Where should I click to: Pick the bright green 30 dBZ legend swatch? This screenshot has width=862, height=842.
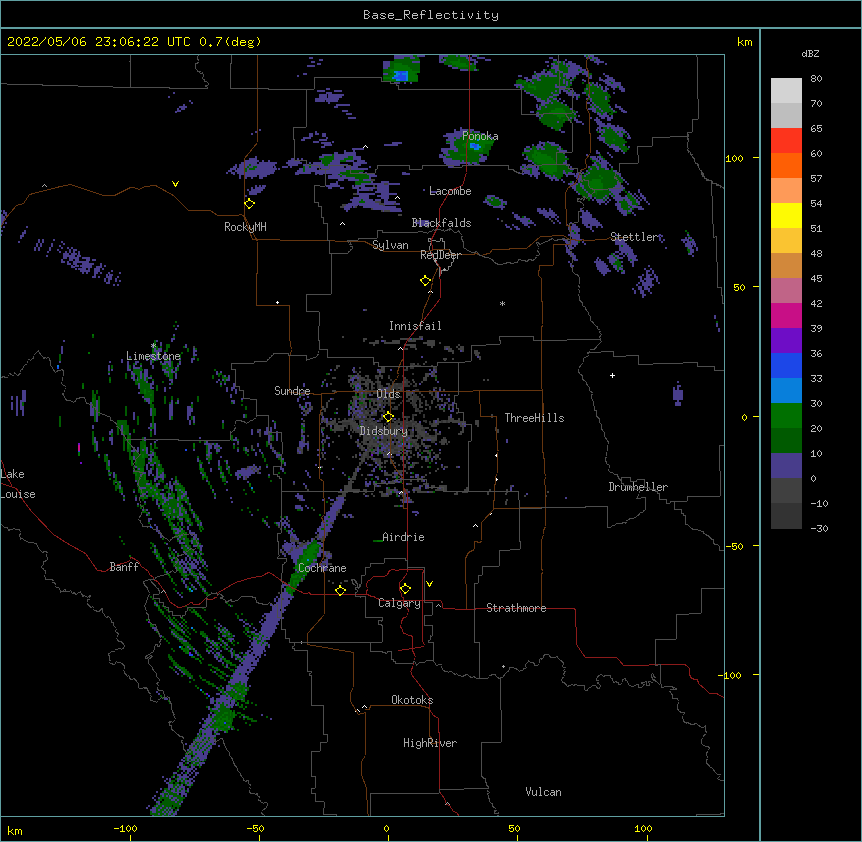pos(786,416)
